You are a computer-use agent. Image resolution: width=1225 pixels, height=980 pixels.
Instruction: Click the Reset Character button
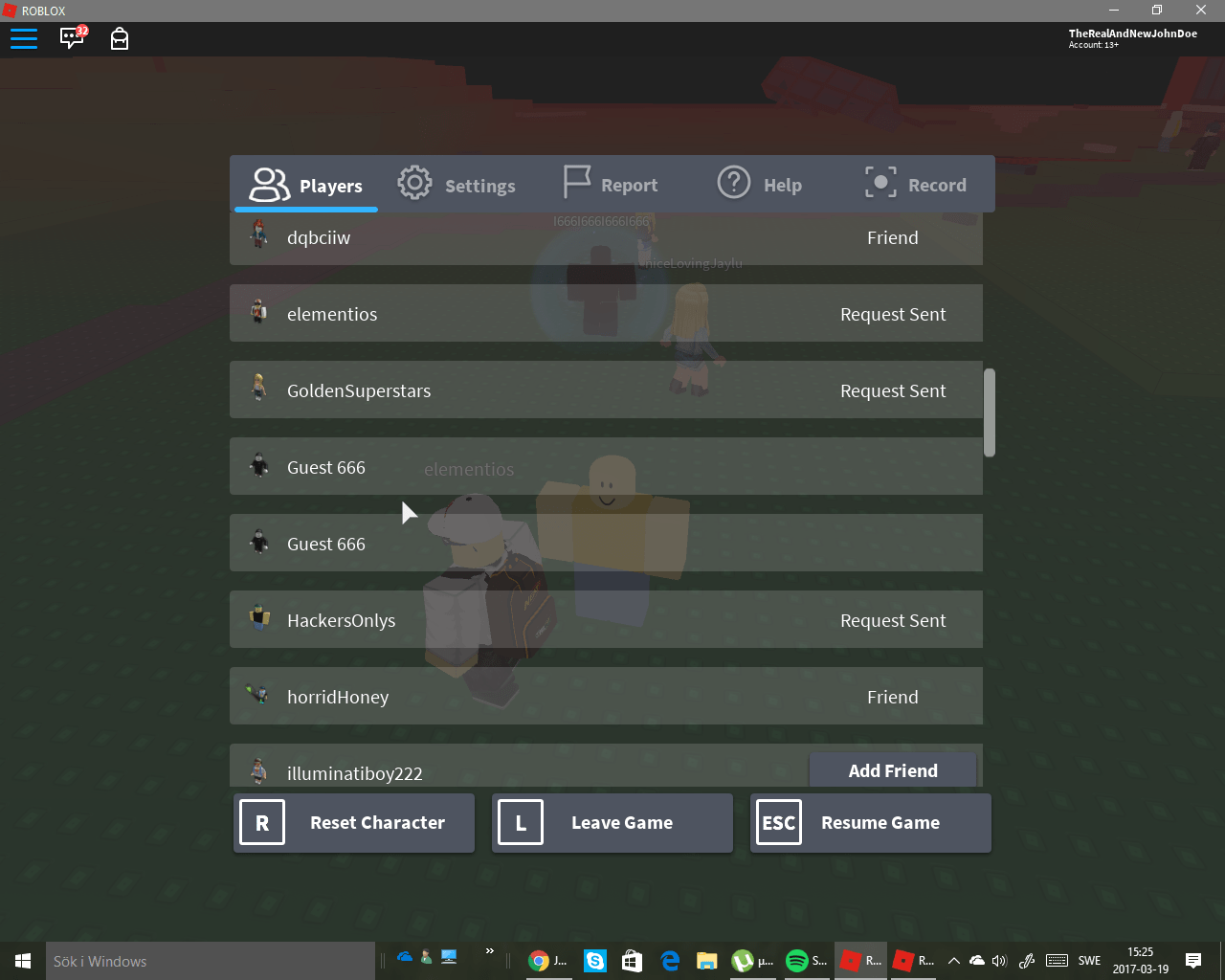click(353, 822)
